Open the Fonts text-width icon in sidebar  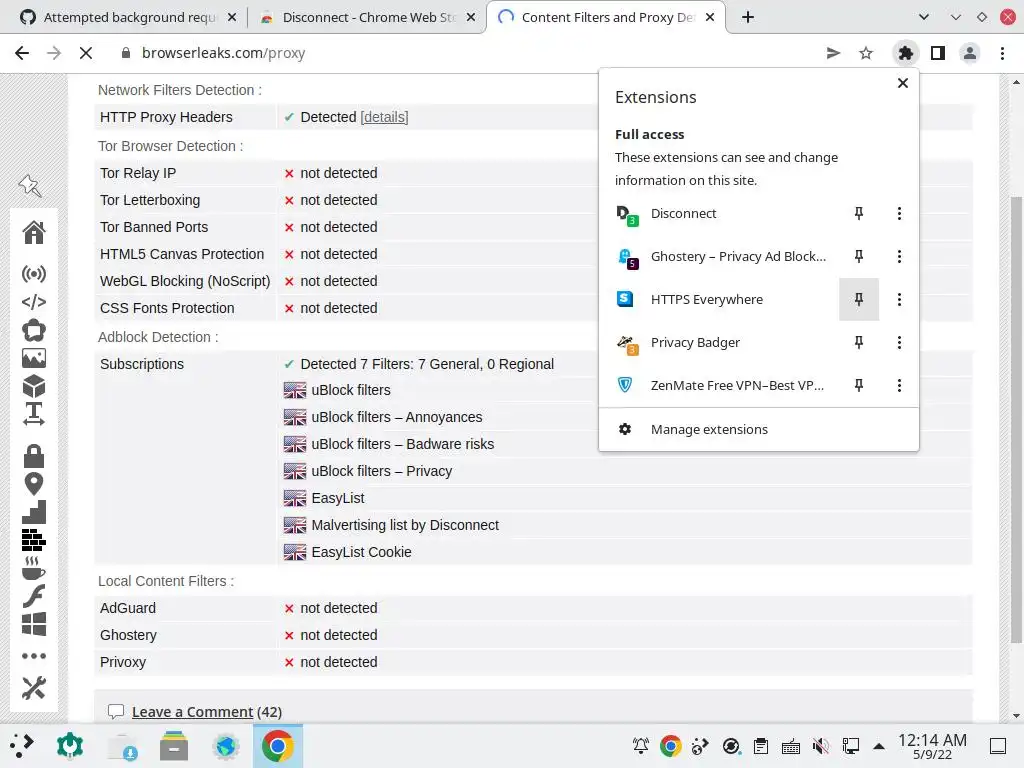34,414
